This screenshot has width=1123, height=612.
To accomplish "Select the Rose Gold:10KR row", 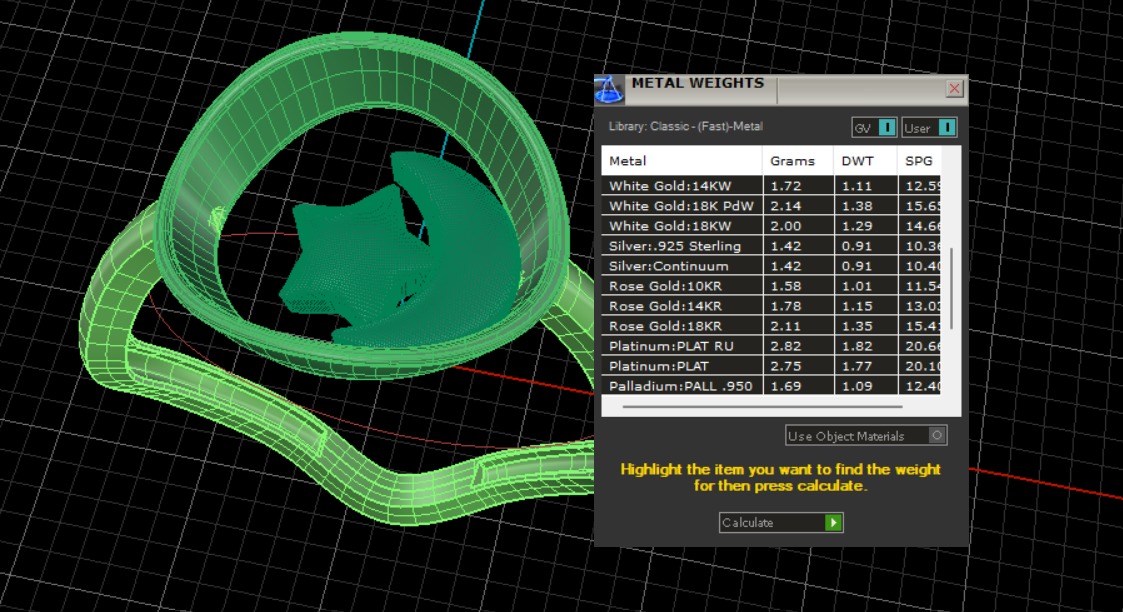I will (771, 286).
